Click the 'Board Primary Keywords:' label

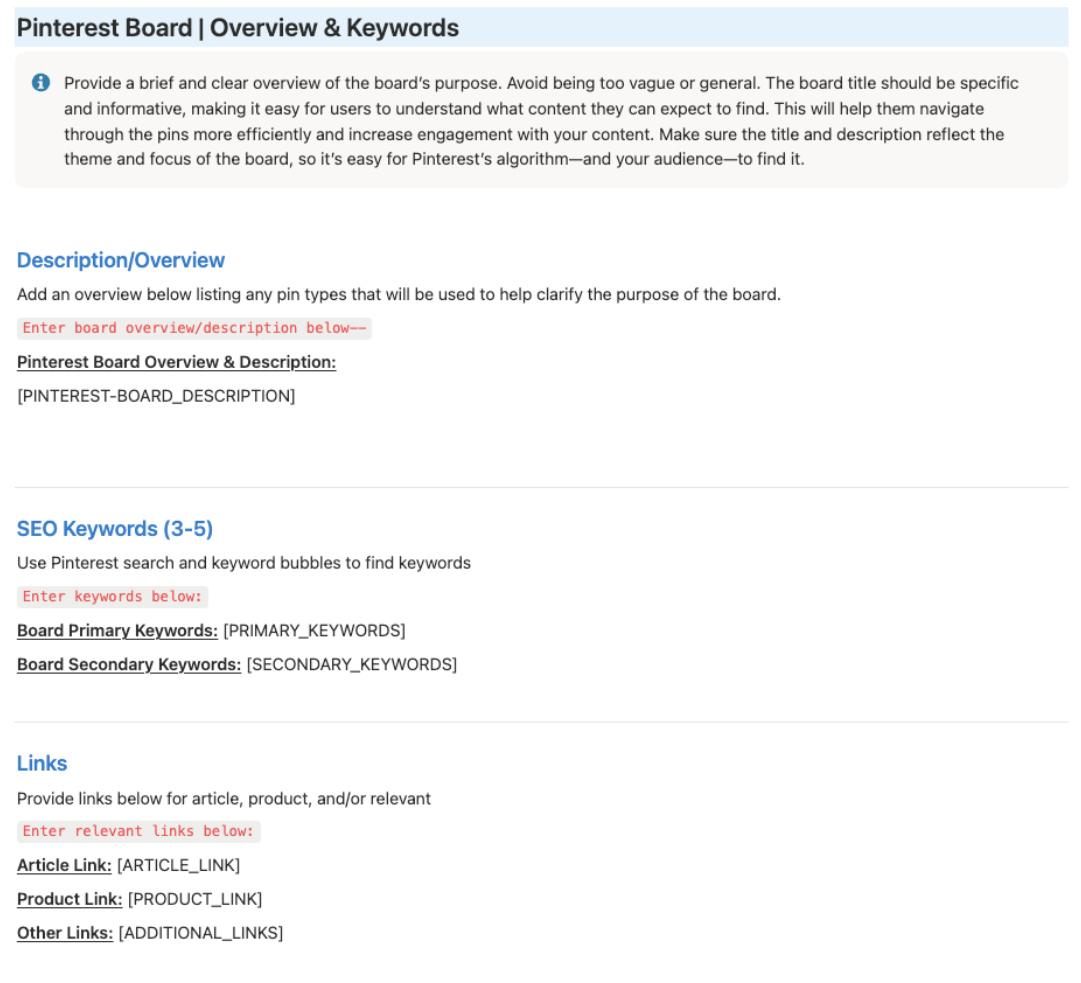coord(117,630)
